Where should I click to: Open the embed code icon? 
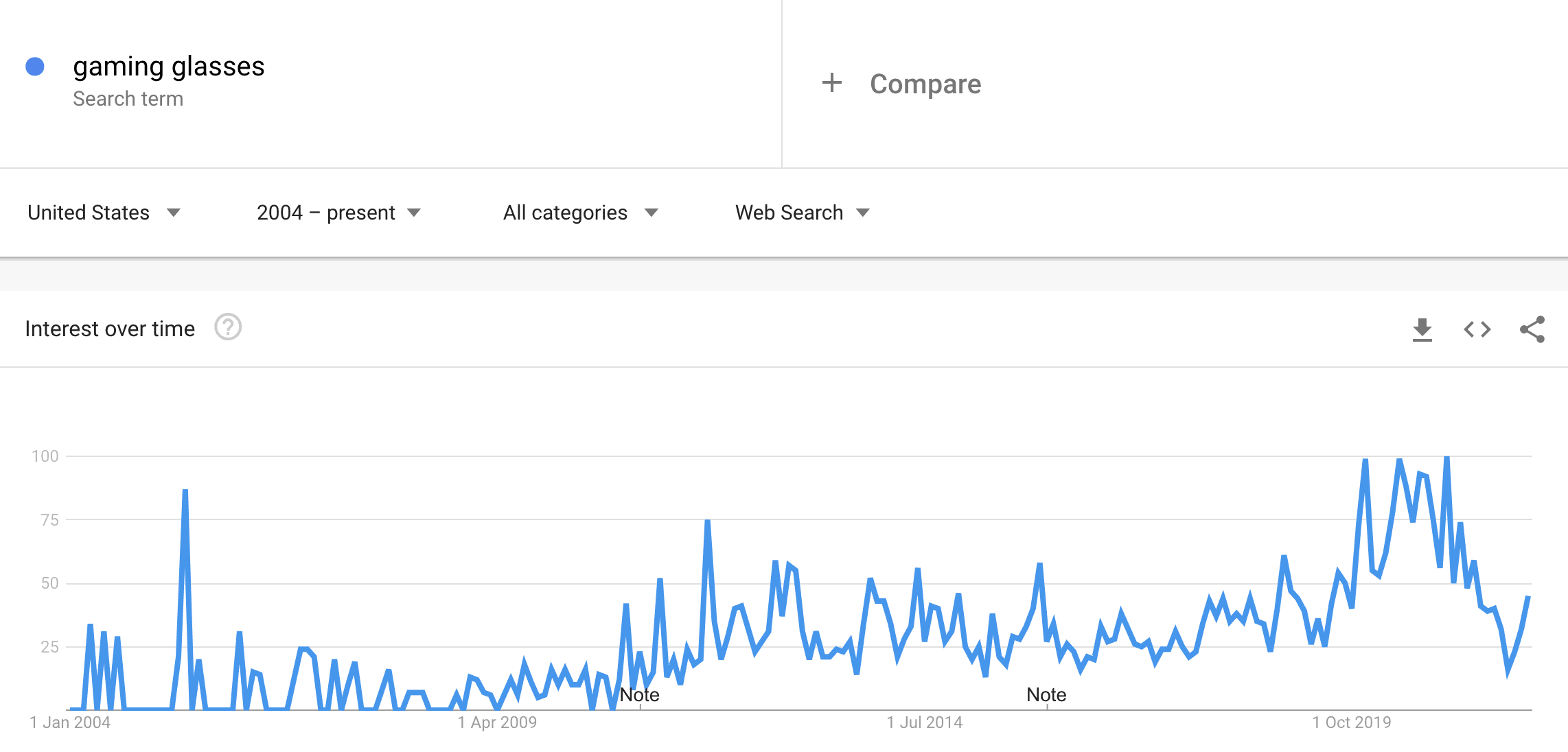click(x=1477, y=329)
